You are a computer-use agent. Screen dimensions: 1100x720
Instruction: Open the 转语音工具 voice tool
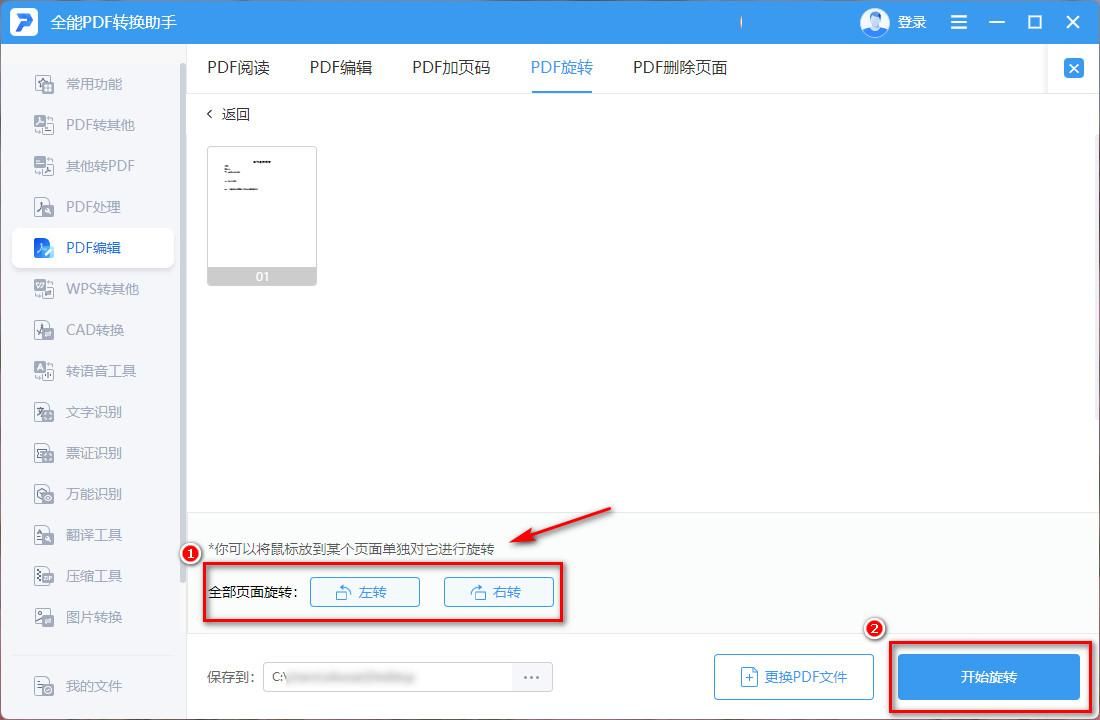click(x=95, y=371)
